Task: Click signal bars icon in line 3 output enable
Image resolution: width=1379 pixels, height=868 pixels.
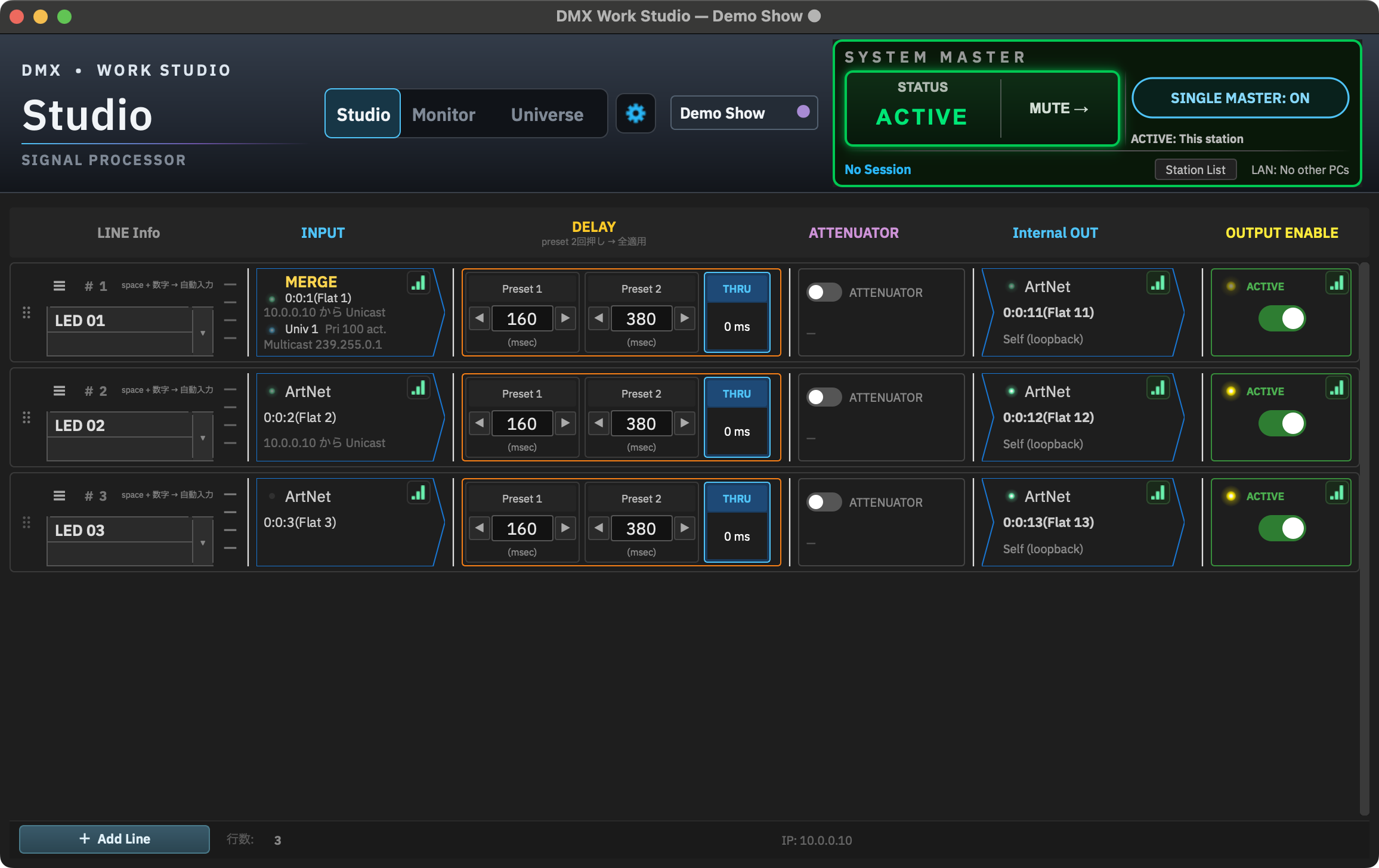Action: coord(1337,493)
